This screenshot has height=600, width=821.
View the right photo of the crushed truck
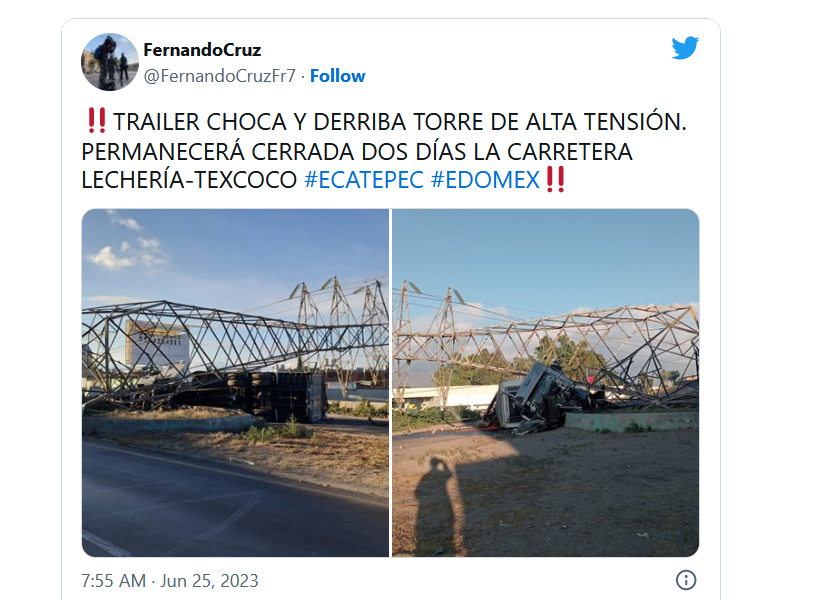click(x=546, y=383)
